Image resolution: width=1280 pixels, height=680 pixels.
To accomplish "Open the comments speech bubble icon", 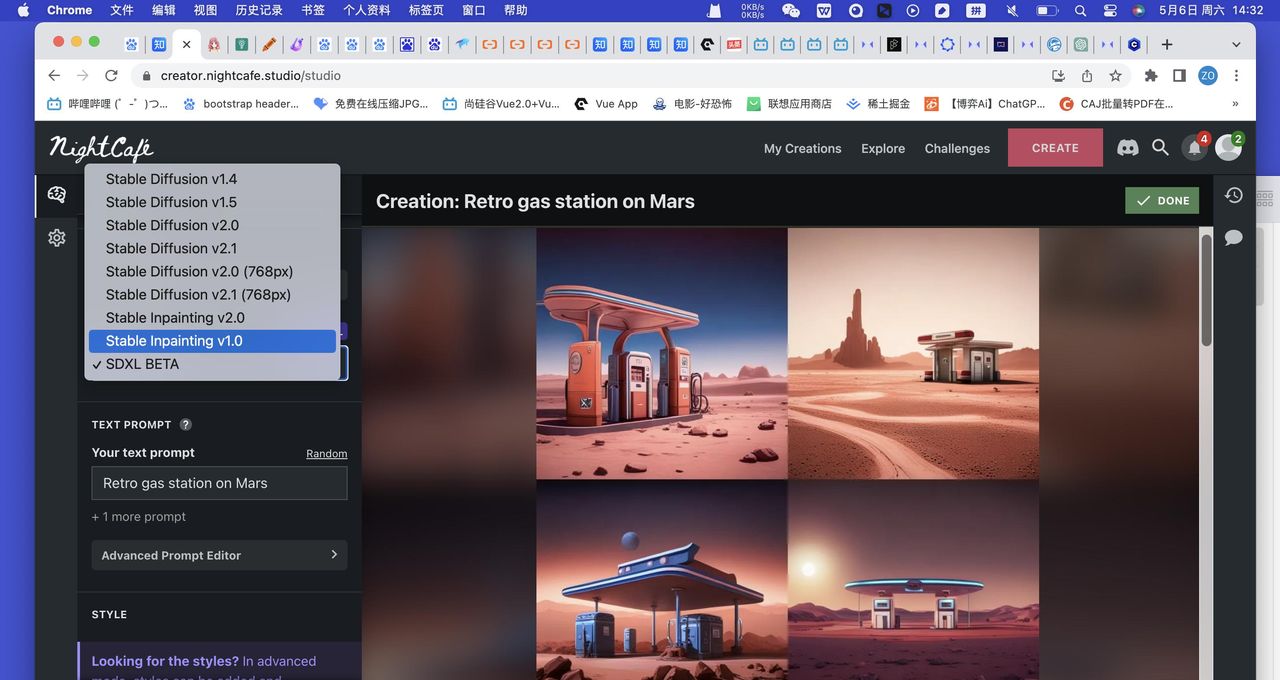I will pos(1234,237).
